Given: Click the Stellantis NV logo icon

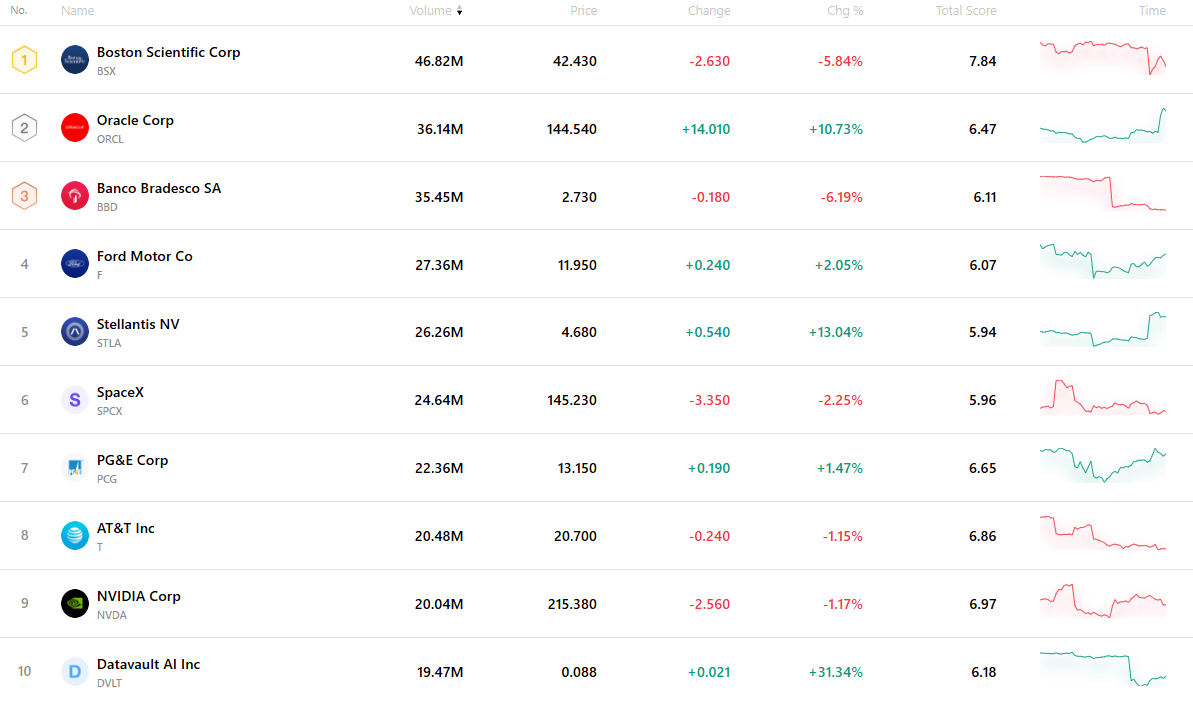Looking at the screenshot, I should (75, 332).
